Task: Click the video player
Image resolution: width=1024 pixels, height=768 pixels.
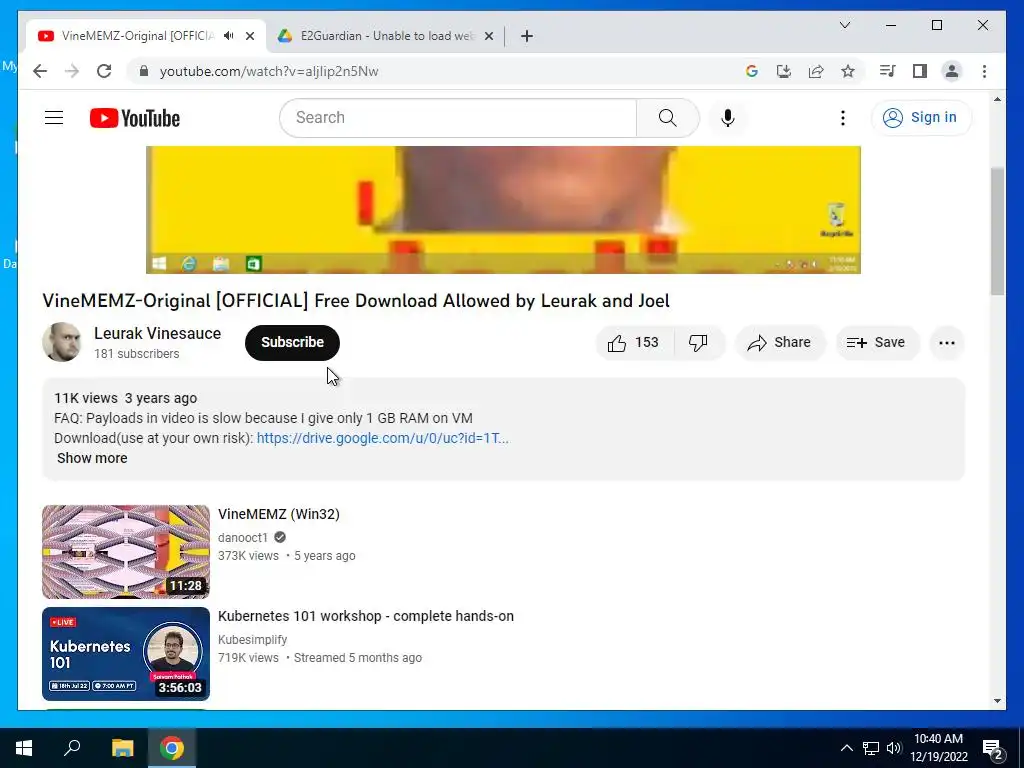Action: pos(503,210)
